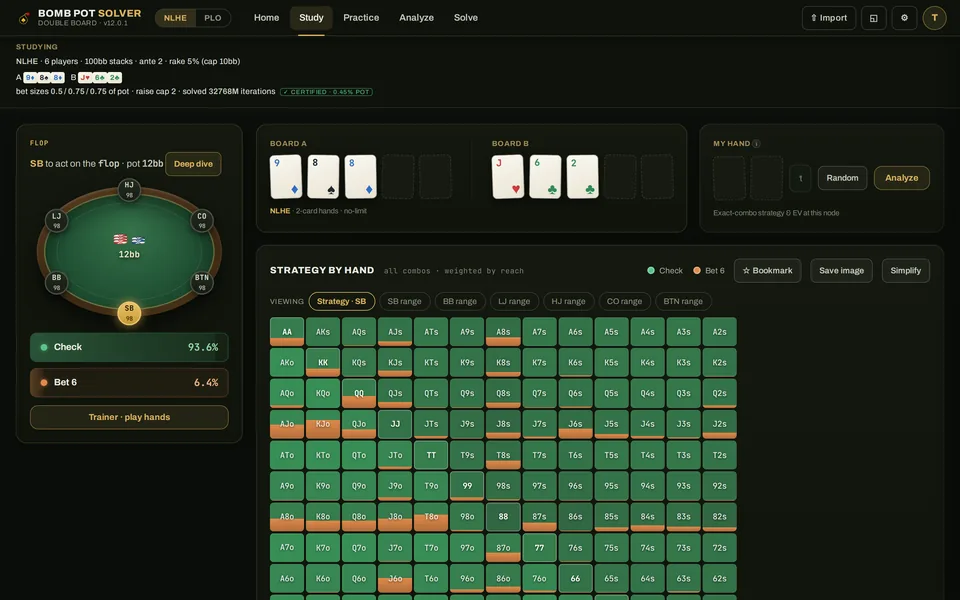Image resolution: width=960 pixels, height=600 pixels.
Task: Select the highlighted SB seat on the table
Action: coord(129,313)
